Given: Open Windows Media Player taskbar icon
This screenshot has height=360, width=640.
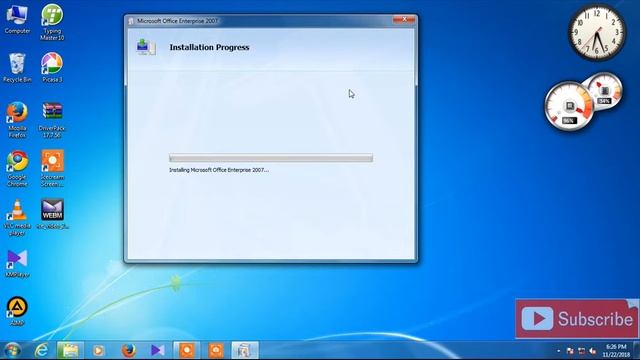Looking at the screenshot, I should (98, 350).
